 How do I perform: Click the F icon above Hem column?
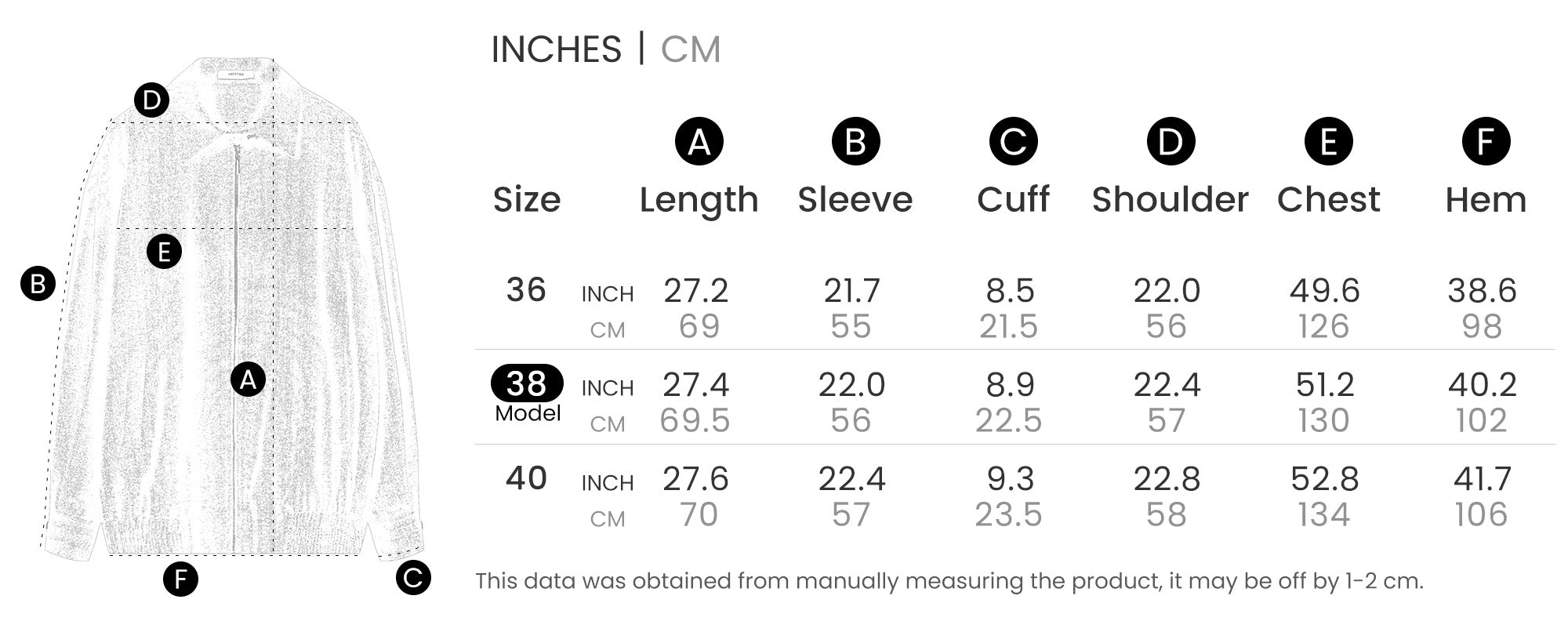[1486, 142]
